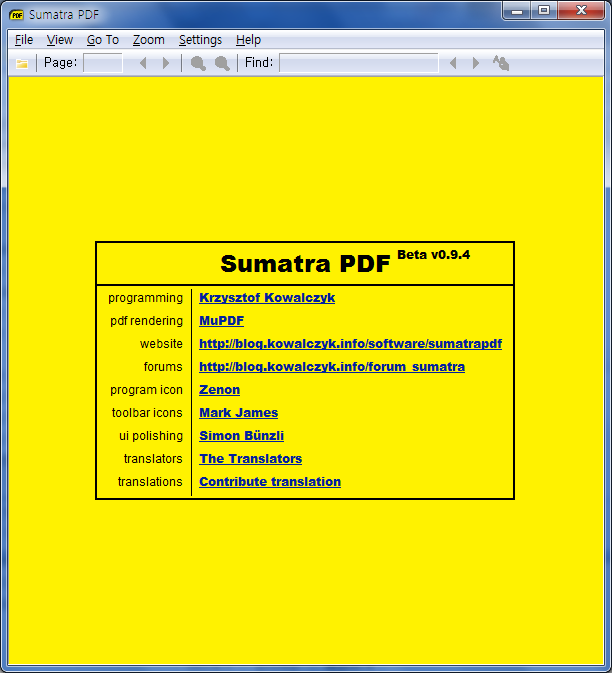The width and height of the screenshot is (612, 673).
Task: Click the 'ui polishing' label
Action: 151,436
